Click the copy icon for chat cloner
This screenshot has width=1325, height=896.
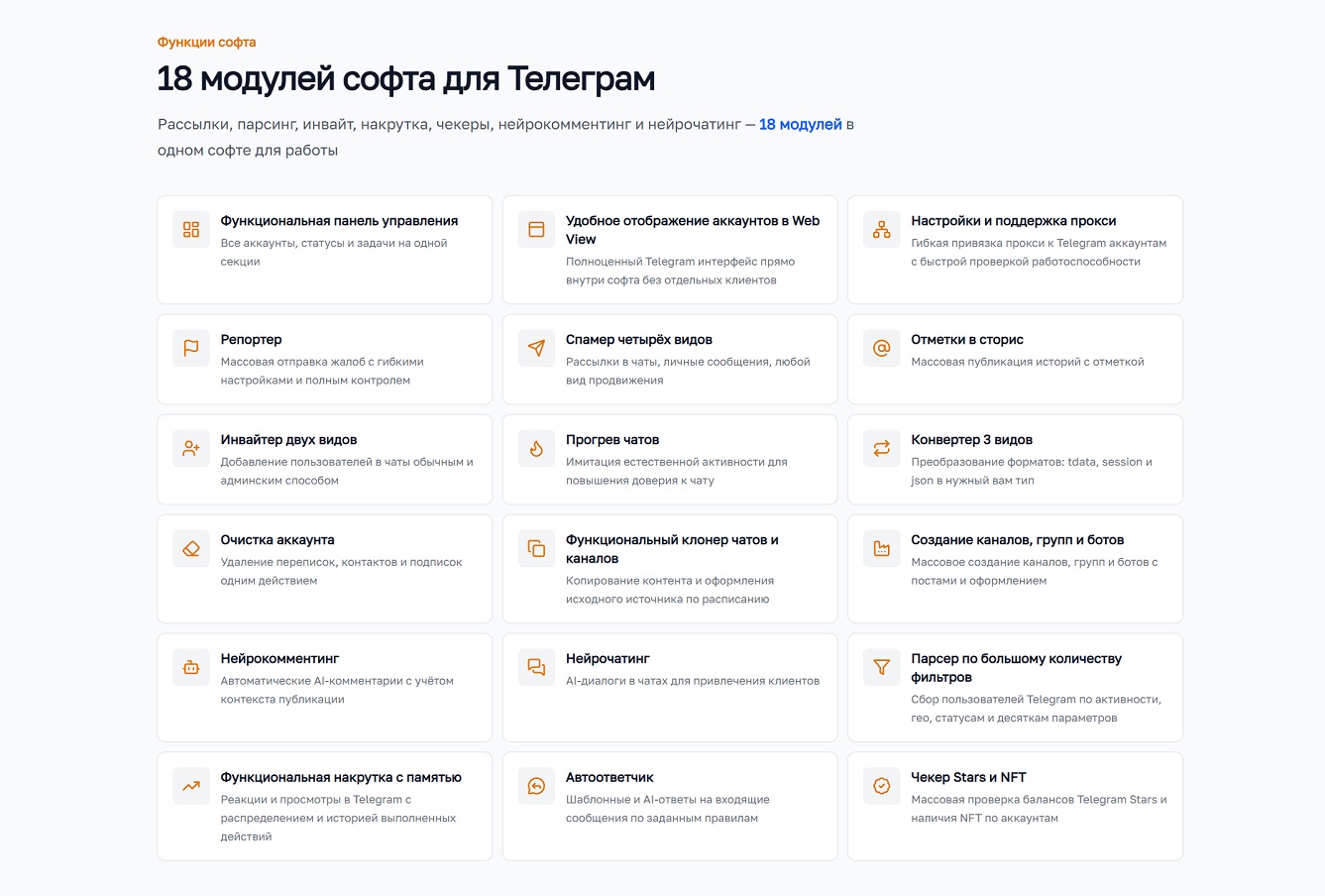pyautogui.click(x=536, y=548)
